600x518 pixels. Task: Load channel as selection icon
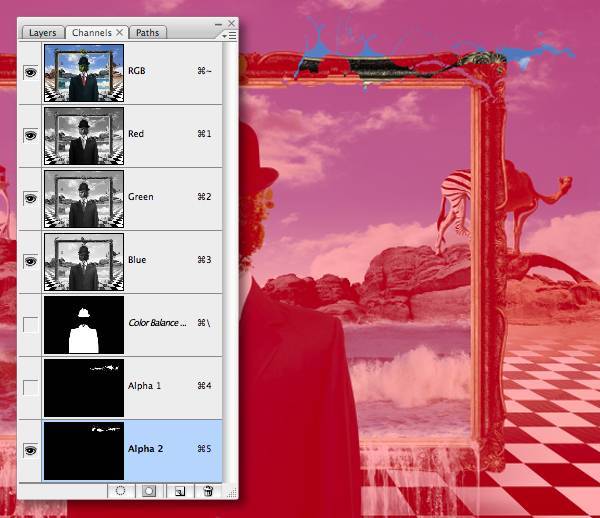click(x=121, y=491)
